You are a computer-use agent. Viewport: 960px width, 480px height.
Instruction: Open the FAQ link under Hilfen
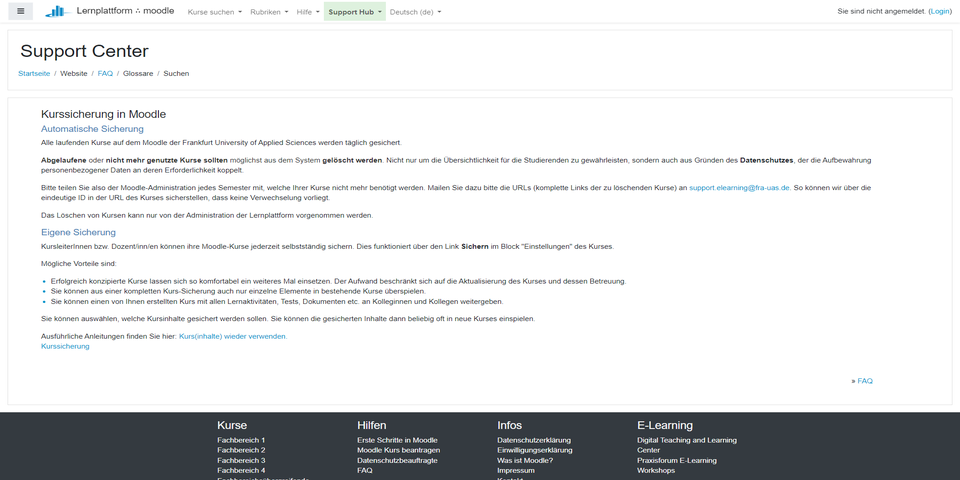coord(365,470)
